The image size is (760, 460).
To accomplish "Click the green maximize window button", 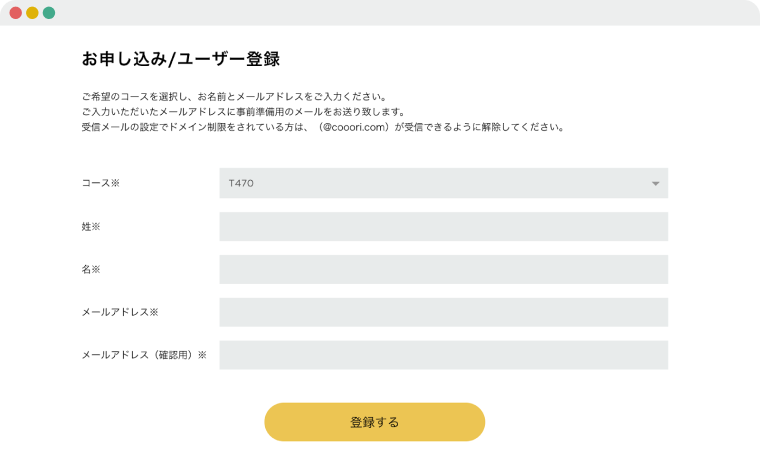I will pos(49,13).
